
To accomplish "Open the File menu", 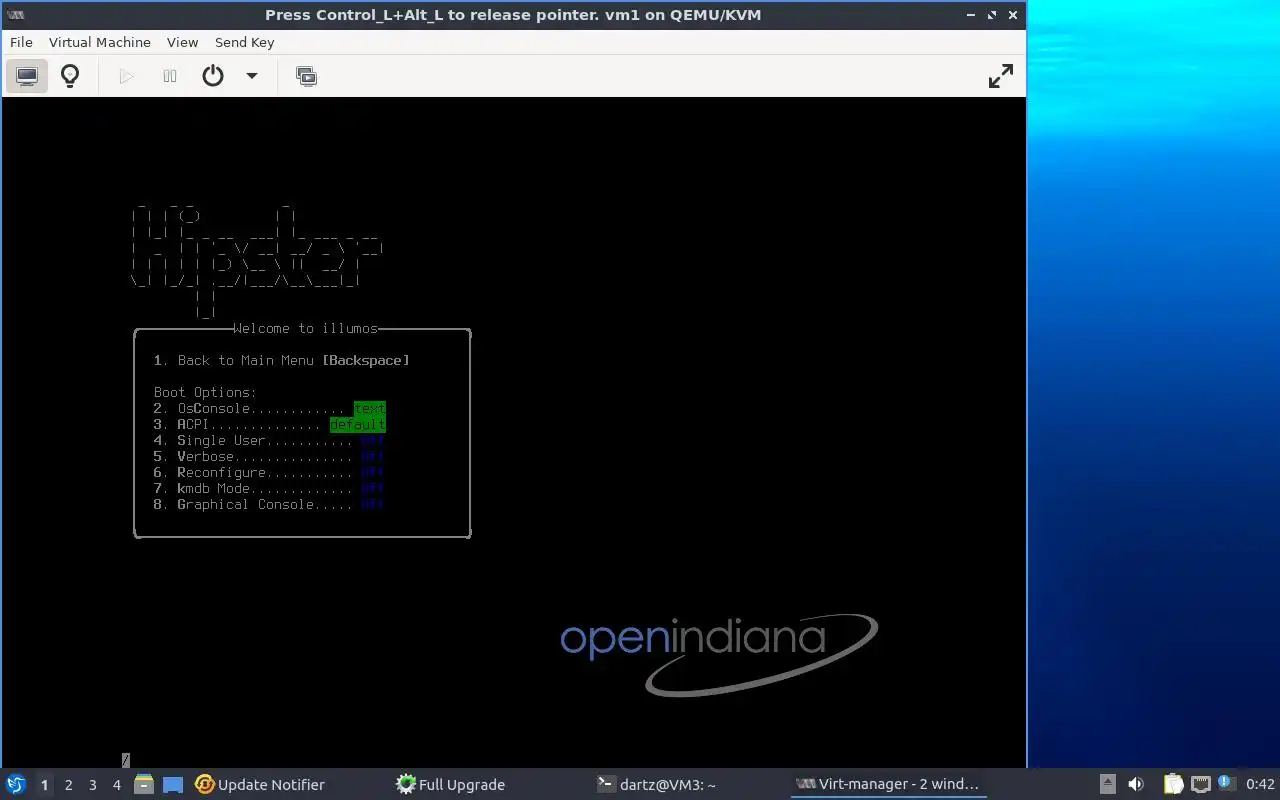I will pos(21,42).
